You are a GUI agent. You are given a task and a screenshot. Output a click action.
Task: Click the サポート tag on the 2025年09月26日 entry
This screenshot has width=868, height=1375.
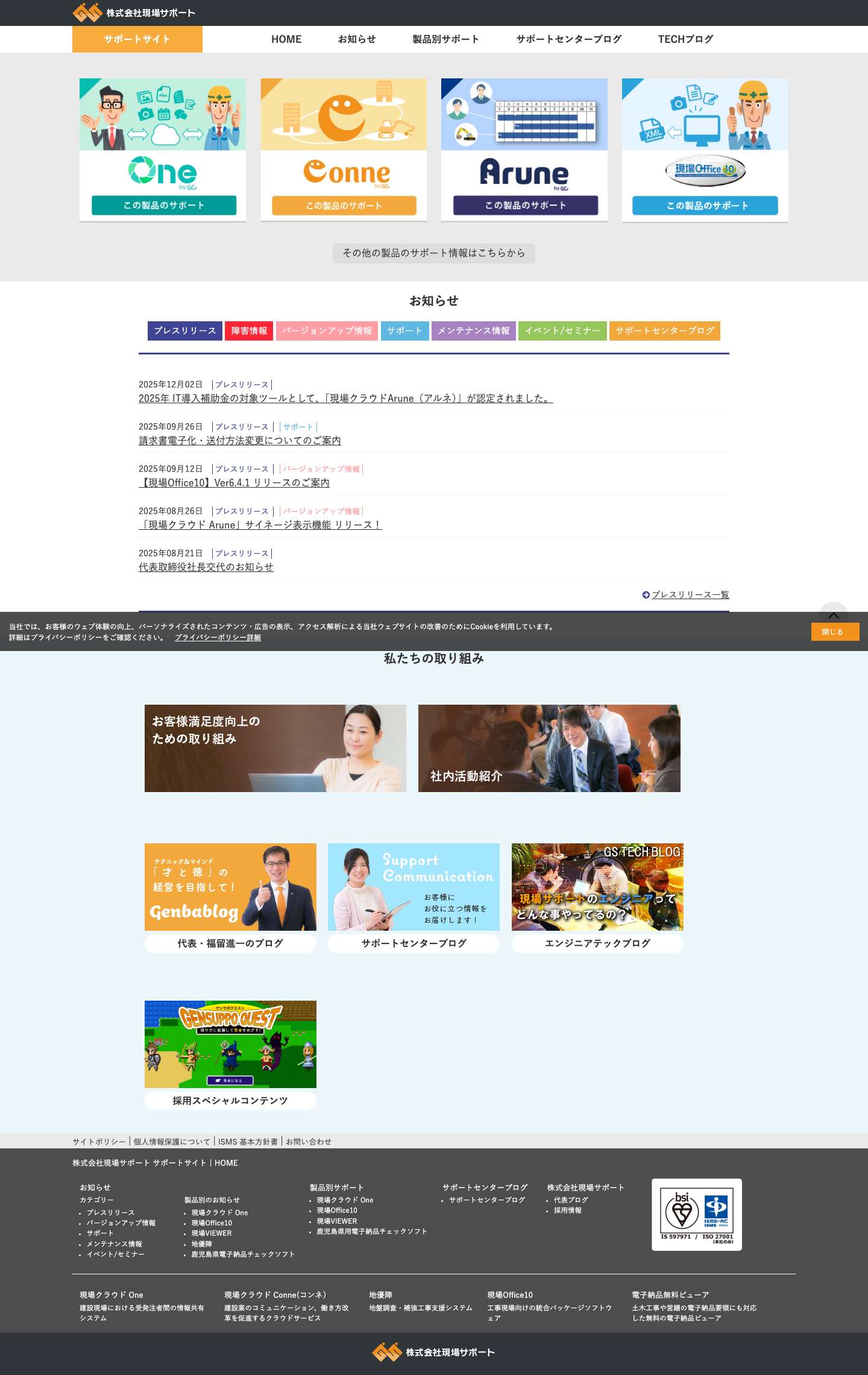(298, 427)
